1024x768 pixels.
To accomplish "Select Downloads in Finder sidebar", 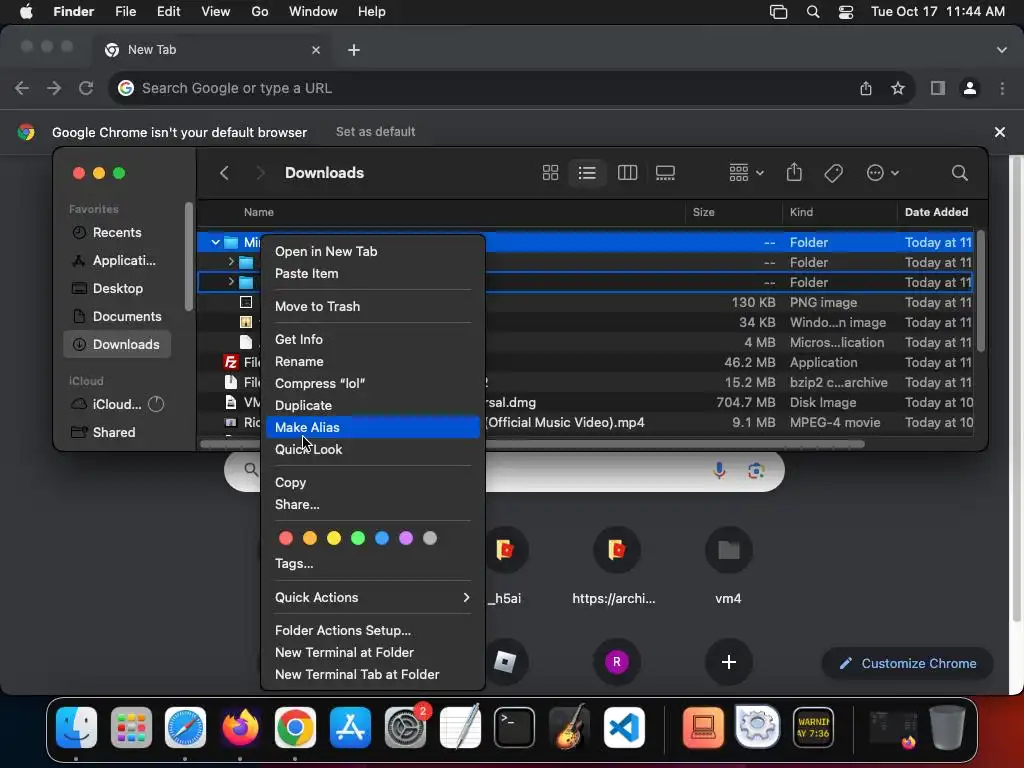I will [x=117, y=344].
